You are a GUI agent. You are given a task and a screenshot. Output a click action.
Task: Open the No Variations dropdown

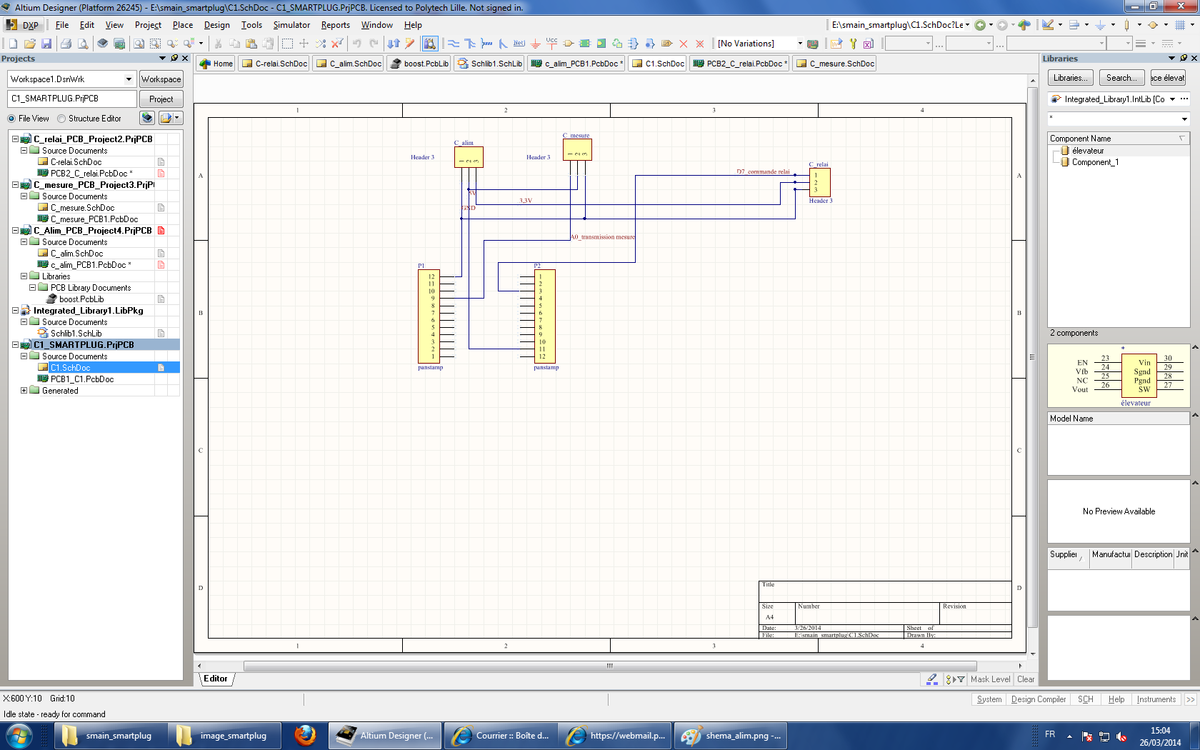point(799,44)
